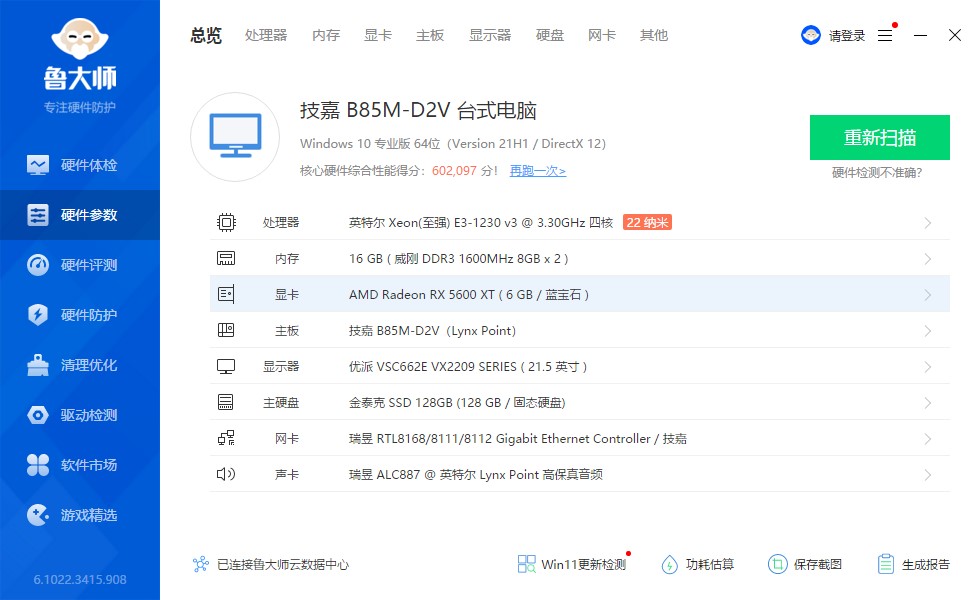This screenshot has width=980, height=600.
Task: Click 硬件检测不准确? link
Action: (877, 172)
